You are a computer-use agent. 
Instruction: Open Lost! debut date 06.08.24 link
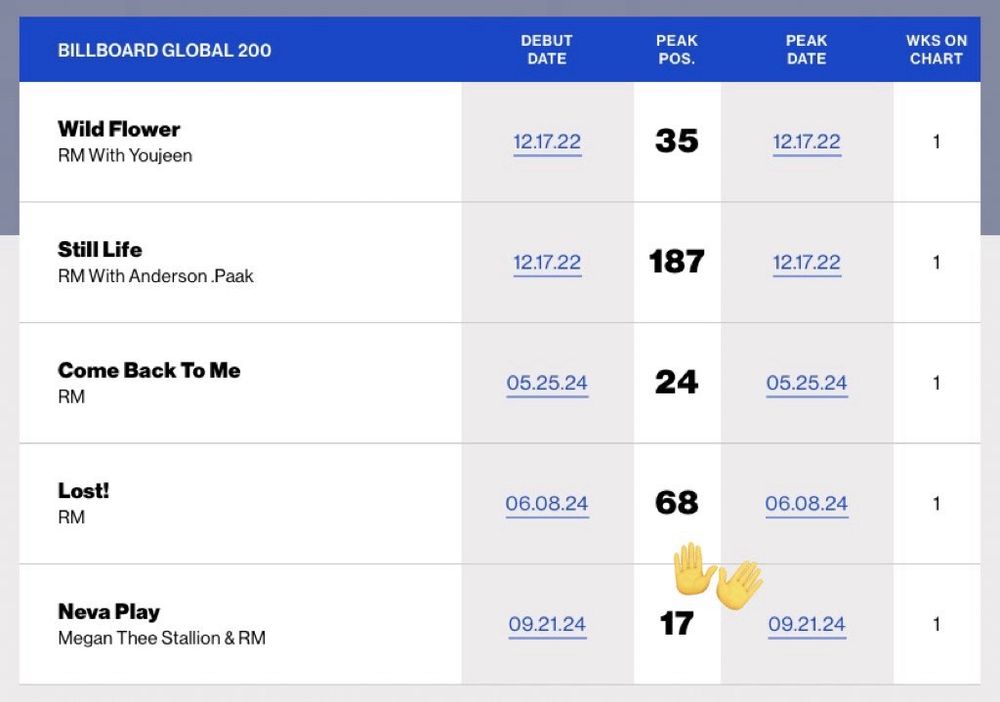547,503
